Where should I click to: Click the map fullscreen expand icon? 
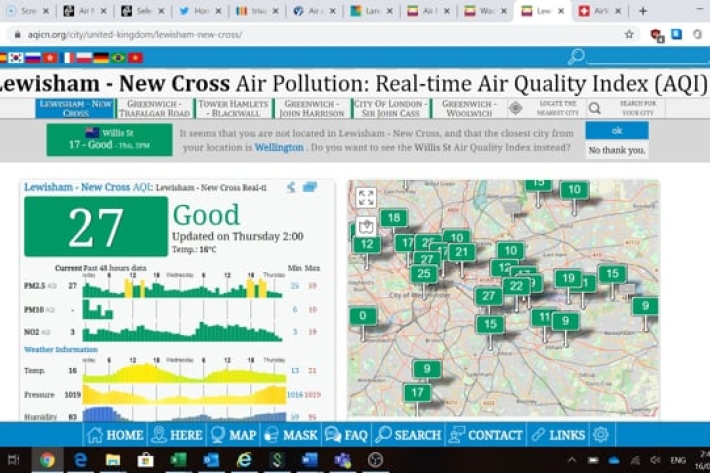pos(366,198)
